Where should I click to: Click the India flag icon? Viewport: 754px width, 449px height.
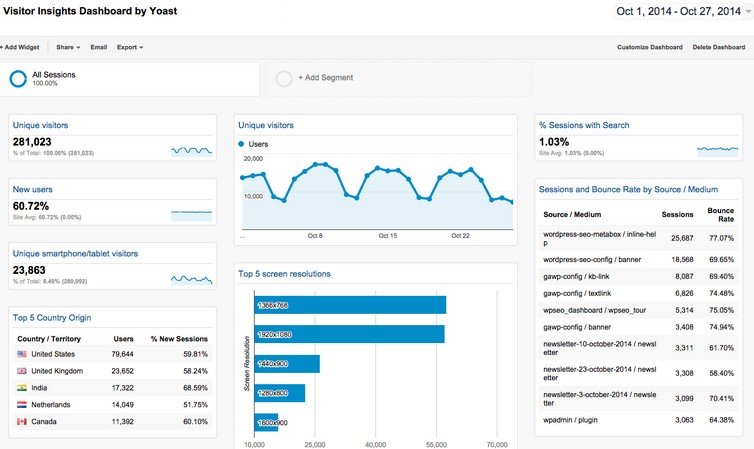click(22, 387)
